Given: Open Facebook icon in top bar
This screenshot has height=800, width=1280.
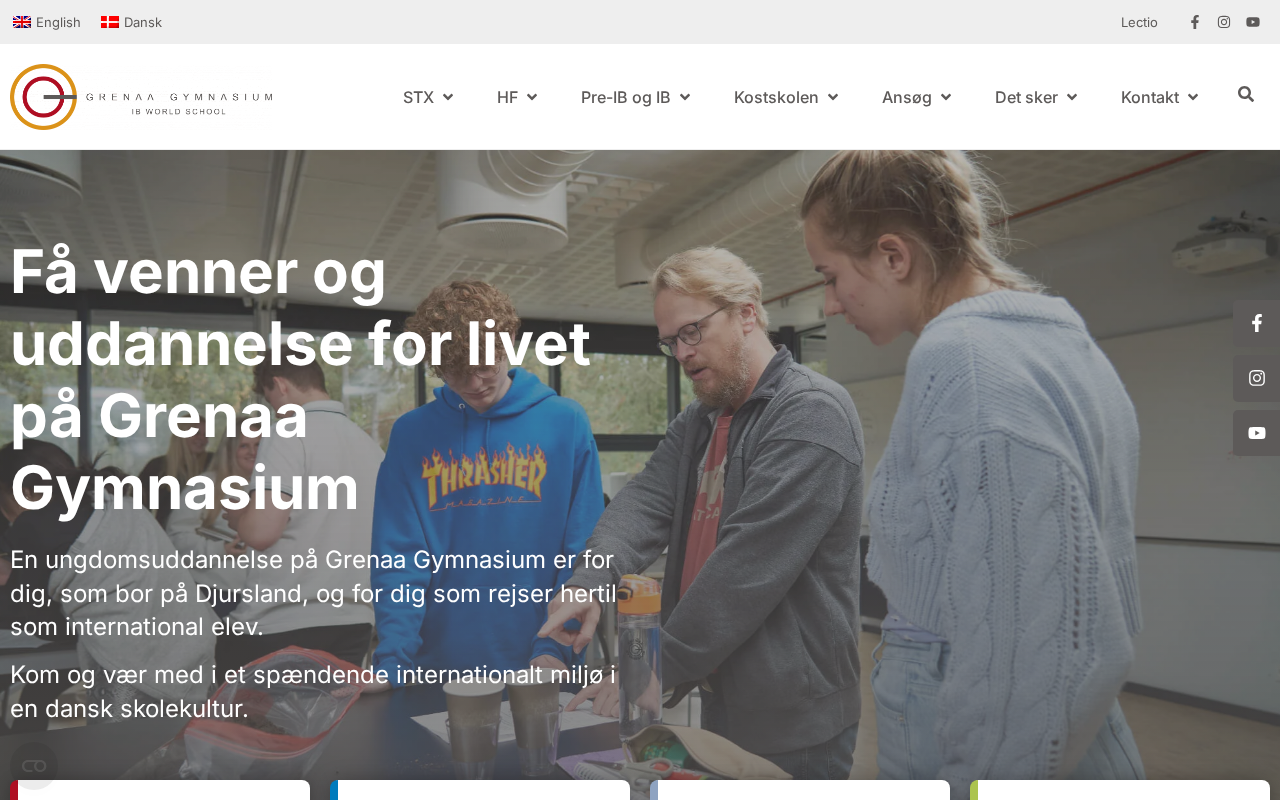Looking at the screenshot, I should pyautogui.click(x=1194, y=22).
